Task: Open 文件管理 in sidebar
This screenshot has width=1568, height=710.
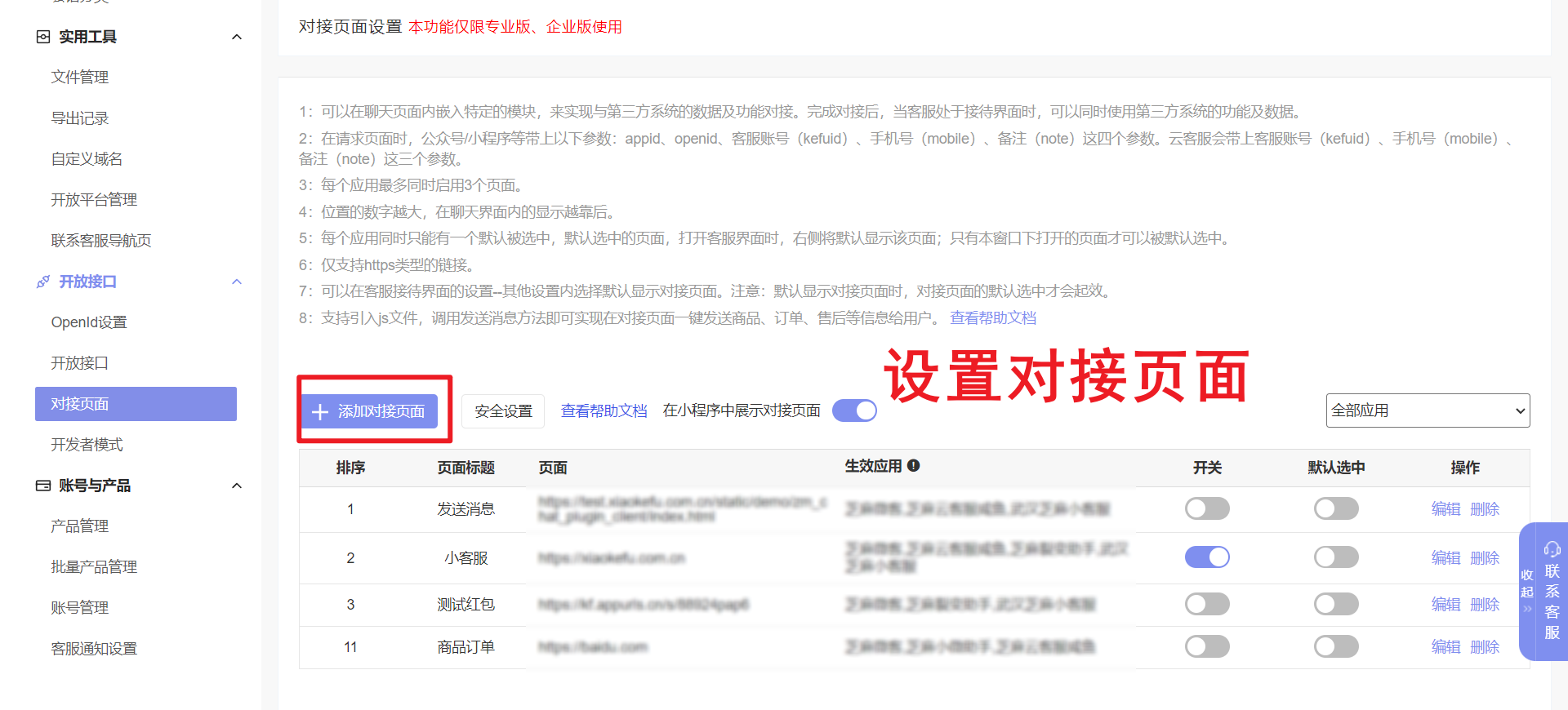Action: [80, 78]
